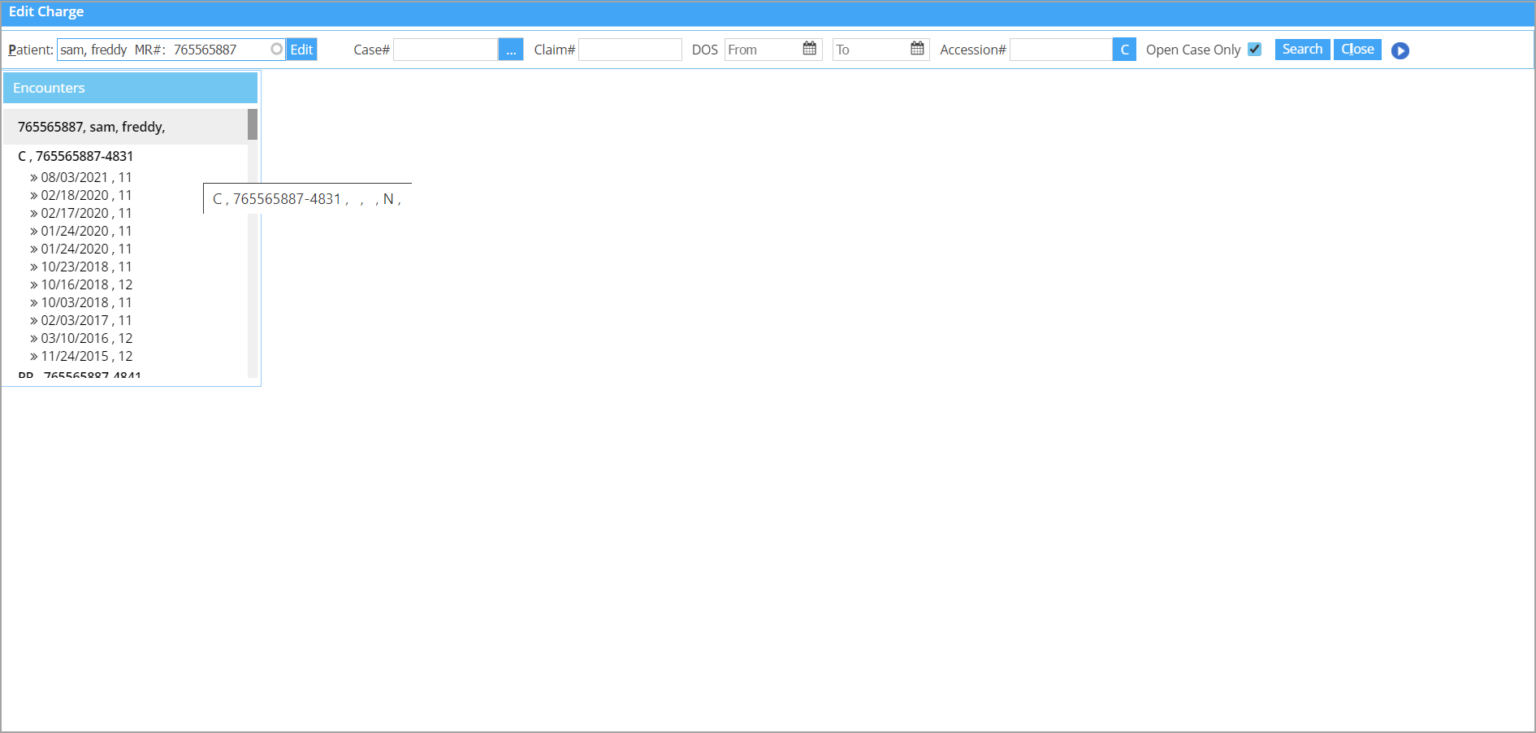Open the DOS From calendar picker
The width and height of the screenshot is (1536, 733).
[x=810, y=49]
